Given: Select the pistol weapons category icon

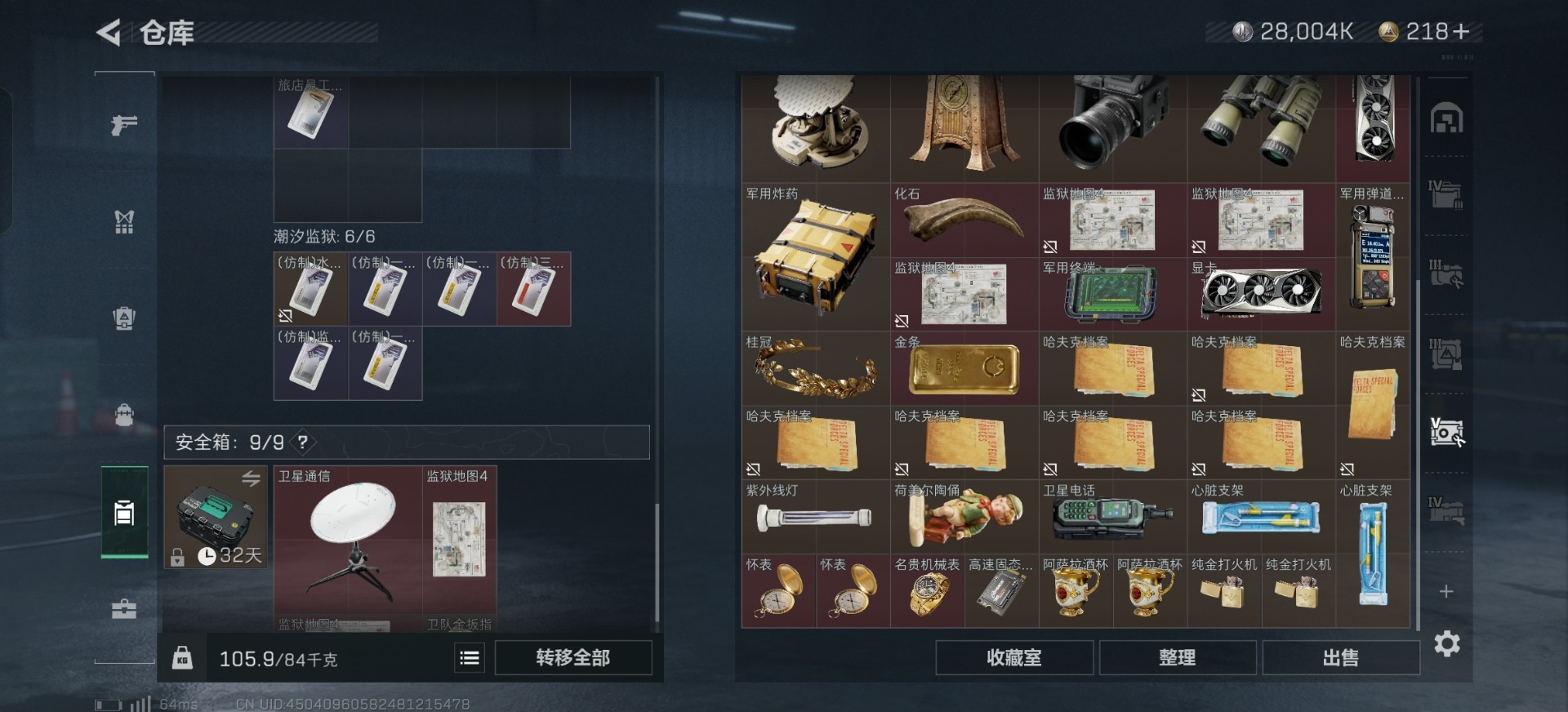Looking at the screenshot, I should 124,124.
